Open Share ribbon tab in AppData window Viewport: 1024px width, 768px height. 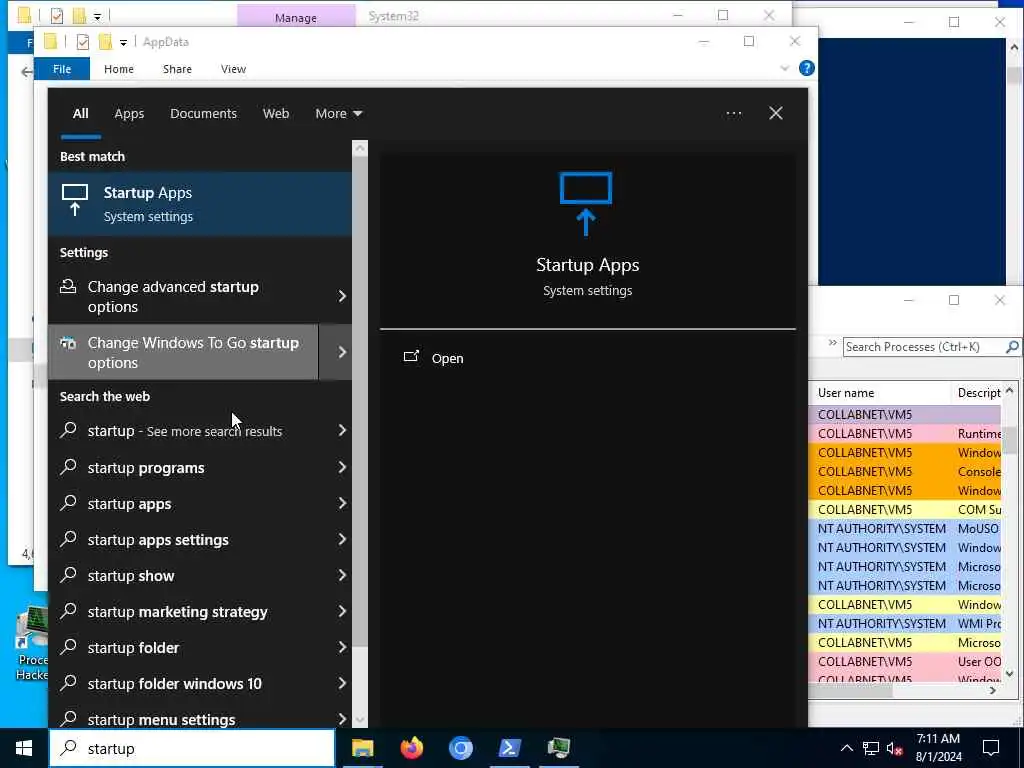pos(177,69)
